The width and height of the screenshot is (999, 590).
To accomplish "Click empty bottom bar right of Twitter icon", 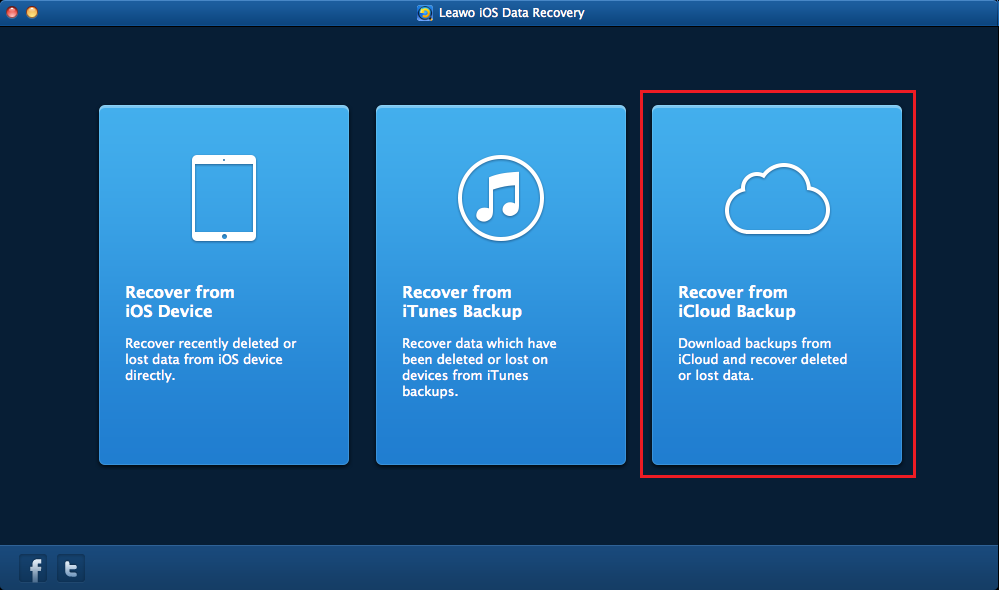I will [x=500, y=568].
